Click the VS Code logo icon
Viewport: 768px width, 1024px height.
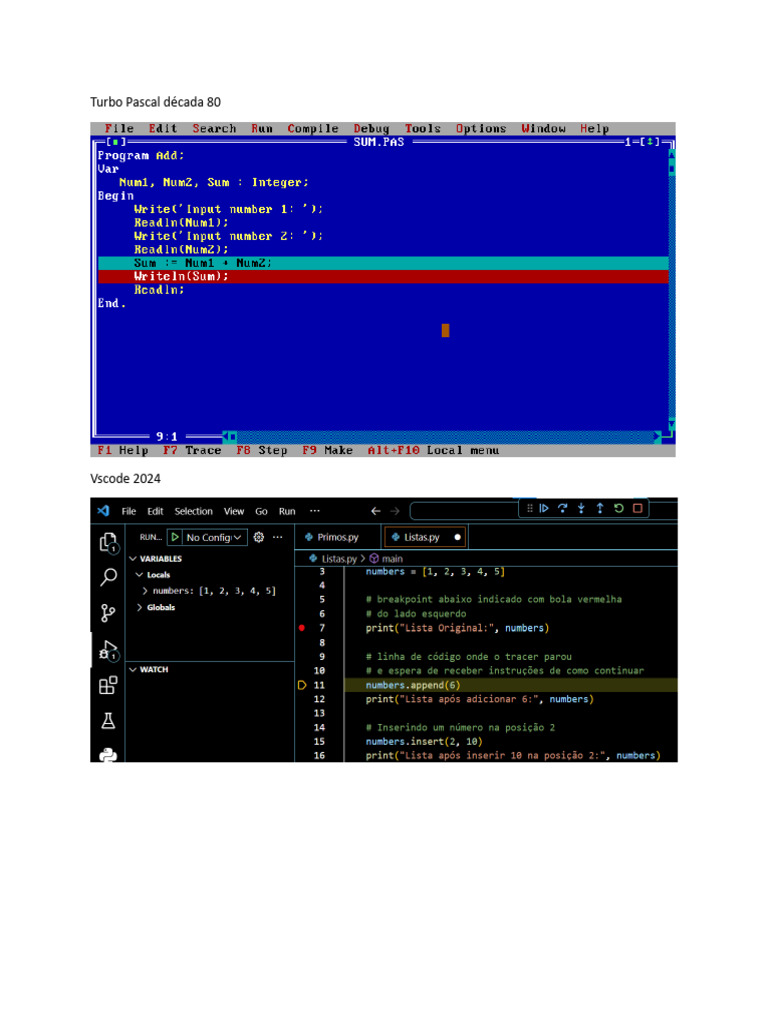[x=103, y=511]
